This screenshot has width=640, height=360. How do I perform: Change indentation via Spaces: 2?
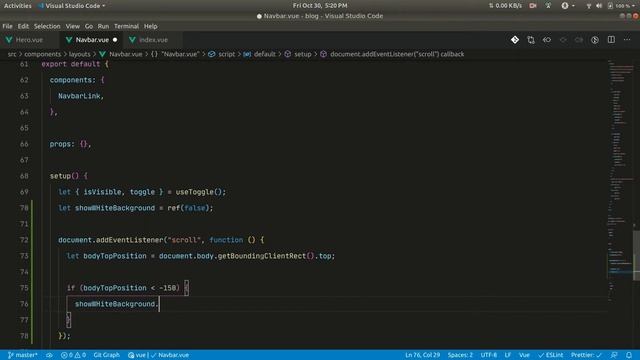pos(460,355)
